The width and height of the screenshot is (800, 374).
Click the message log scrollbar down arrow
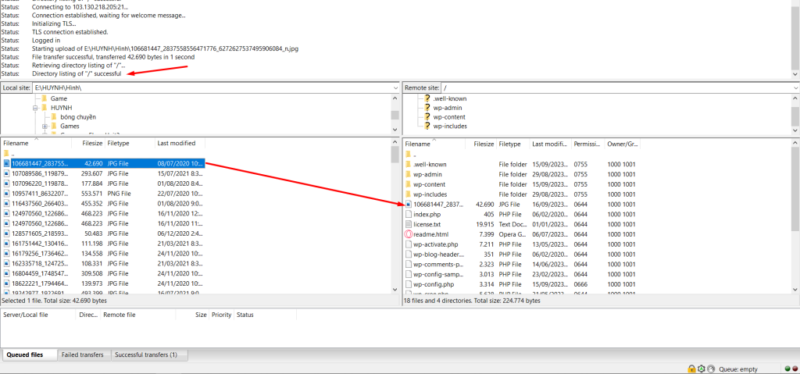pyautogui.click(x=795, y=74)
